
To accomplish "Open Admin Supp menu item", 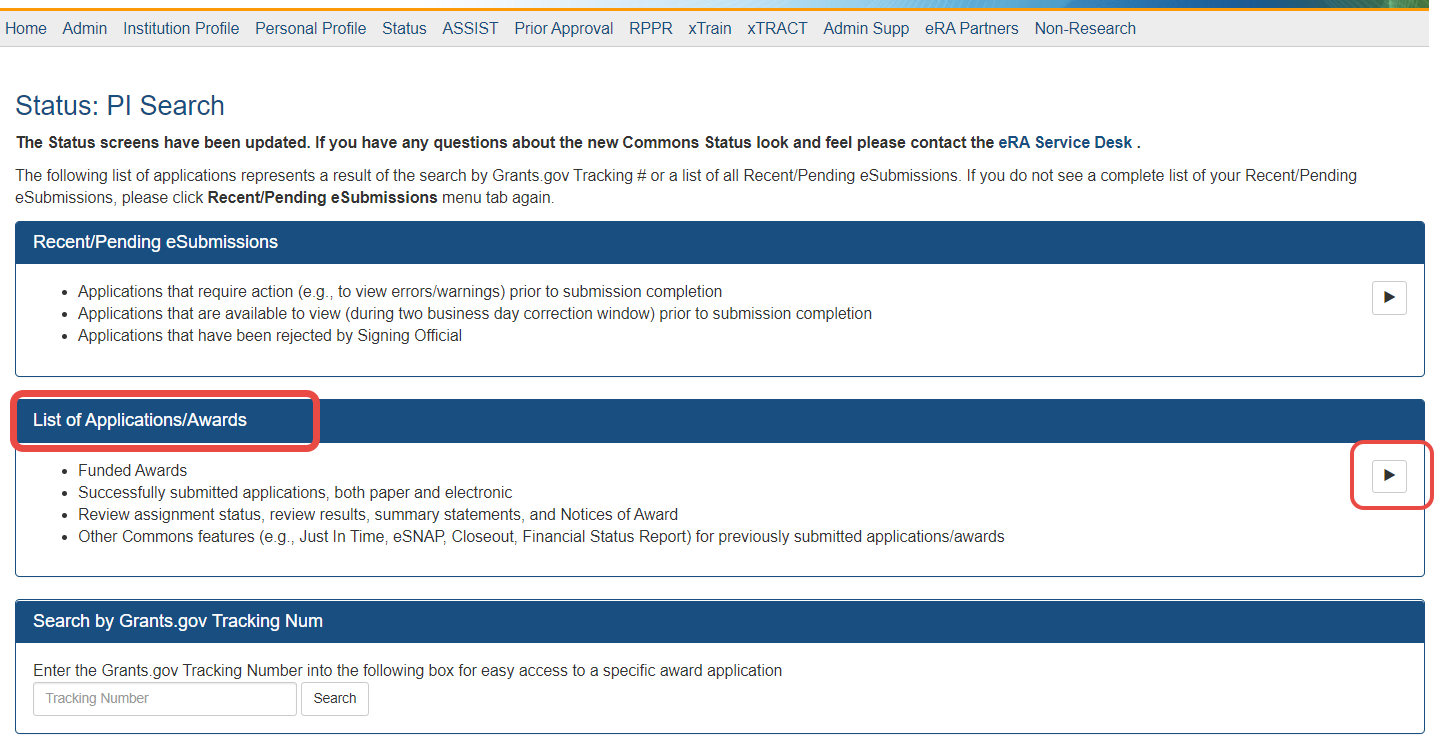I will pyautogui.click(x=866, y=28).
